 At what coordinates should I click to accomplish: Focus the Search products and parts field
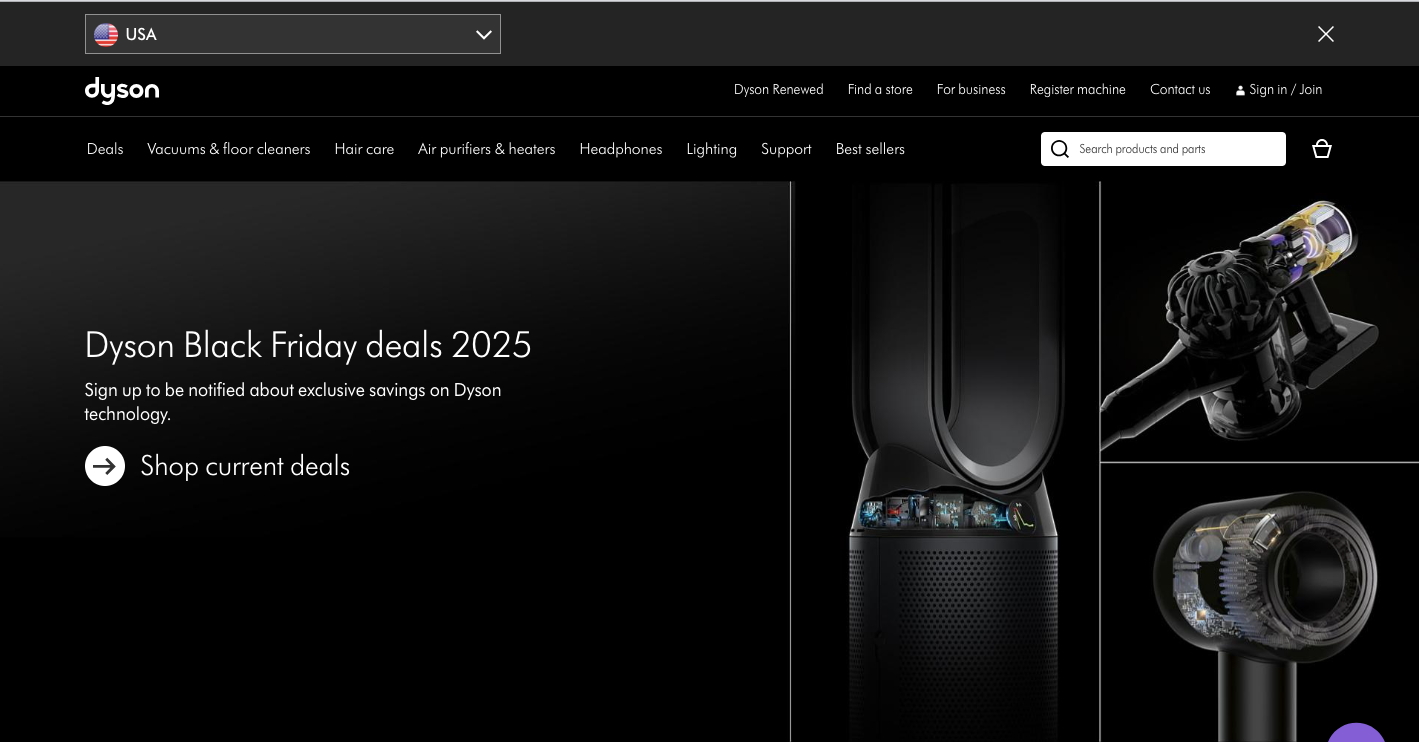(x=1163, y=149)
